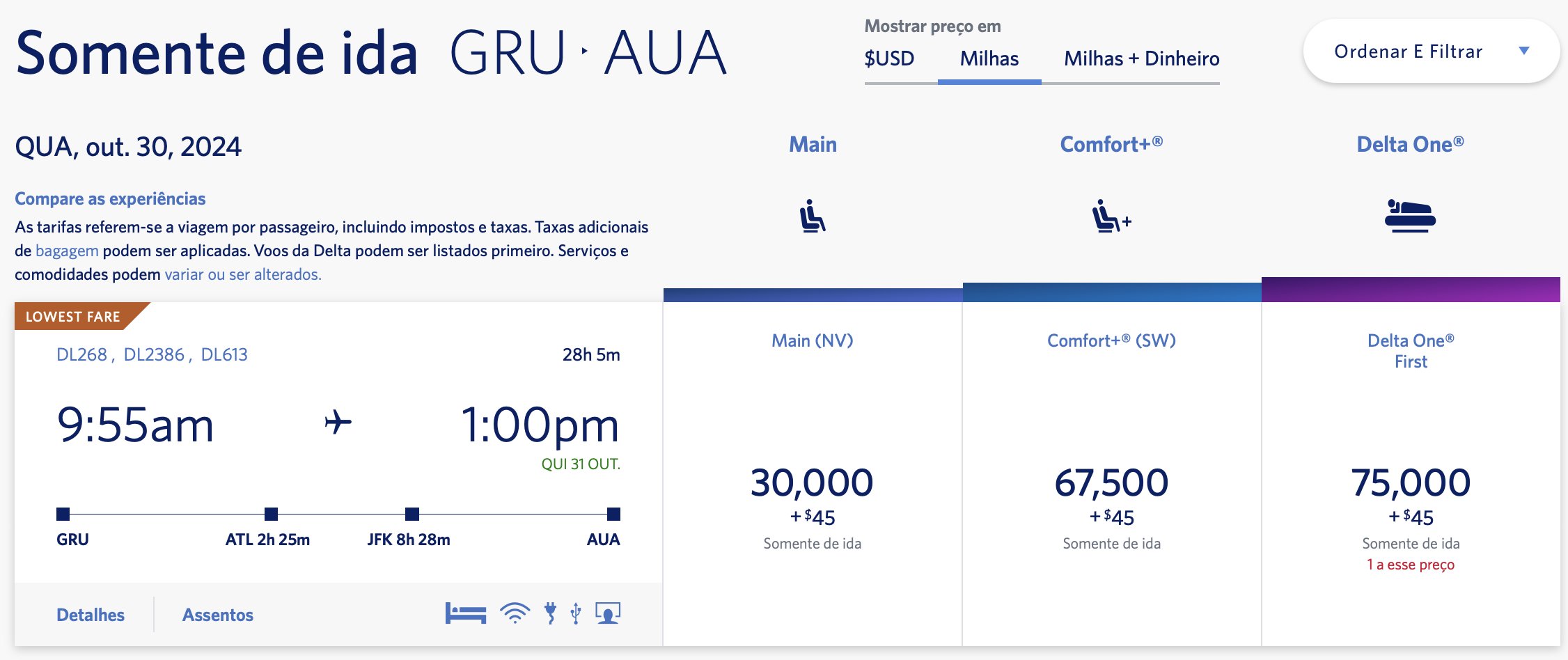
Task: Click the Wi-Fi amenity icon
Action: tap(515, 613)
